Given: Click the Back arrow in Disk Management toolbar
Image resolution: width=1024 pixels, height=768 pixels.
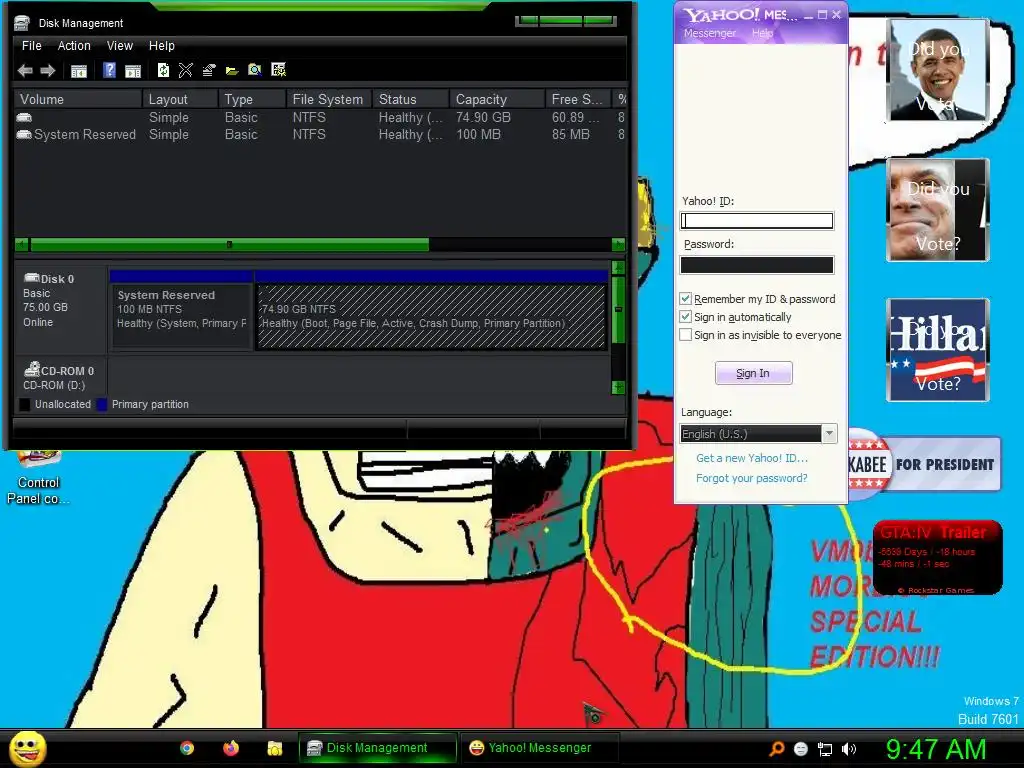Looking at the screenshot, I should (25, 71).
